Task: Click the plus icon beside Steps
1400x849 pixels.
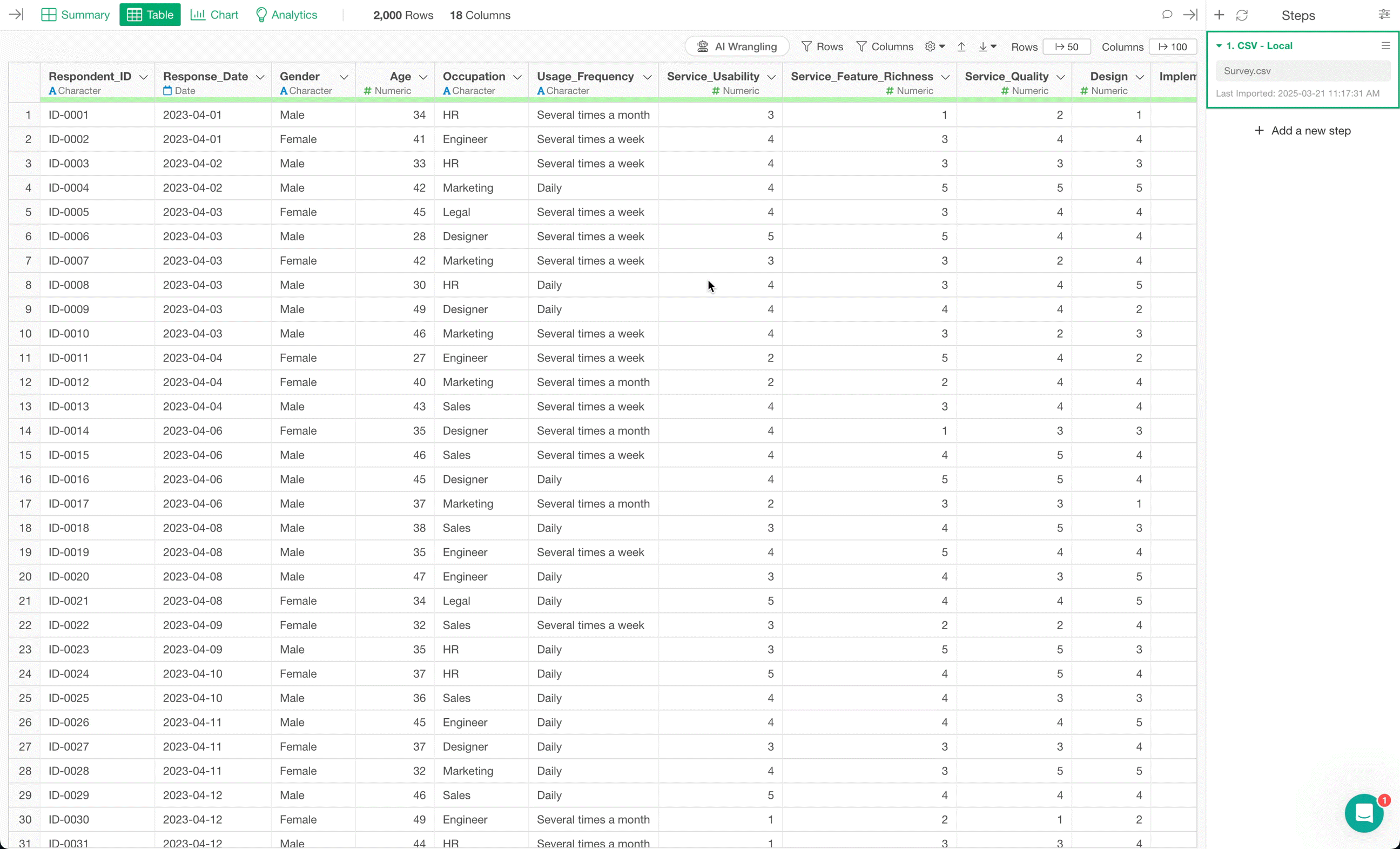Action: click(x=1219, y=15)
